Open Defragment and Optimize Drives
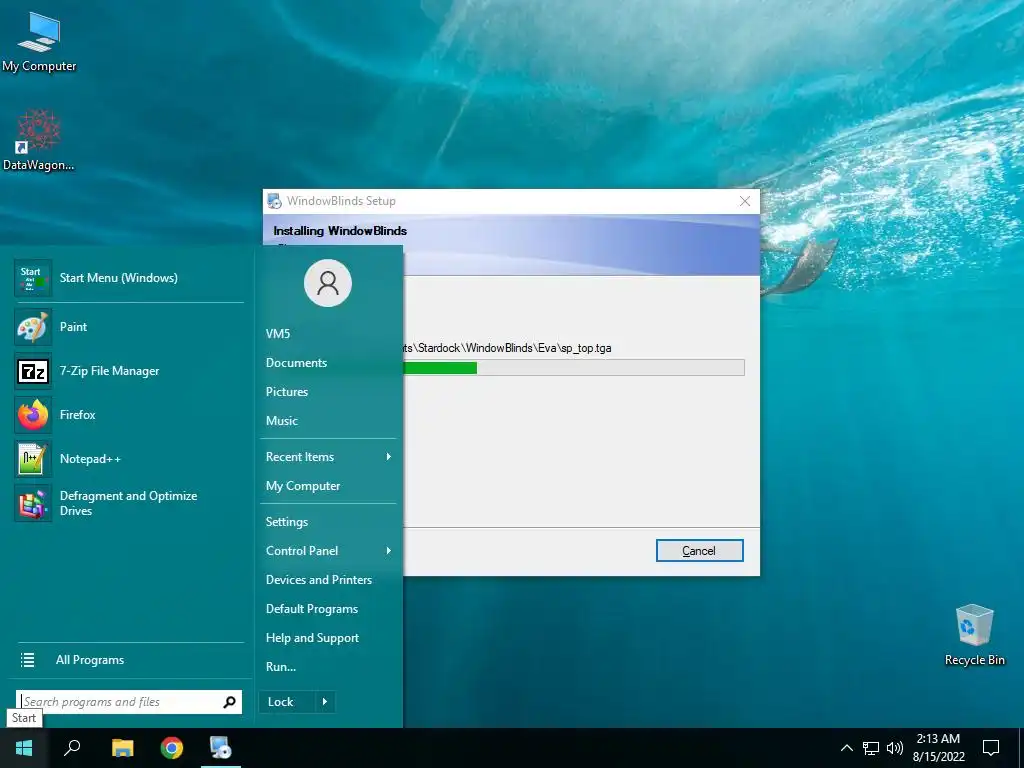1024x768 pixels. 129,504
